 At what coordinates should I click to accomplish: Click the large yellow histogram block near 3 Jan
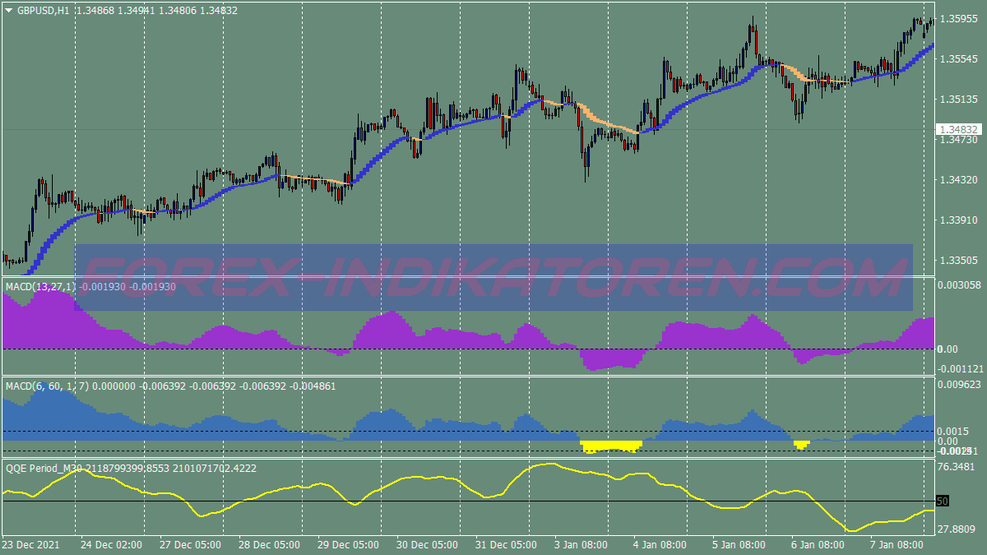pyautogui.click(x=610, y=445)
